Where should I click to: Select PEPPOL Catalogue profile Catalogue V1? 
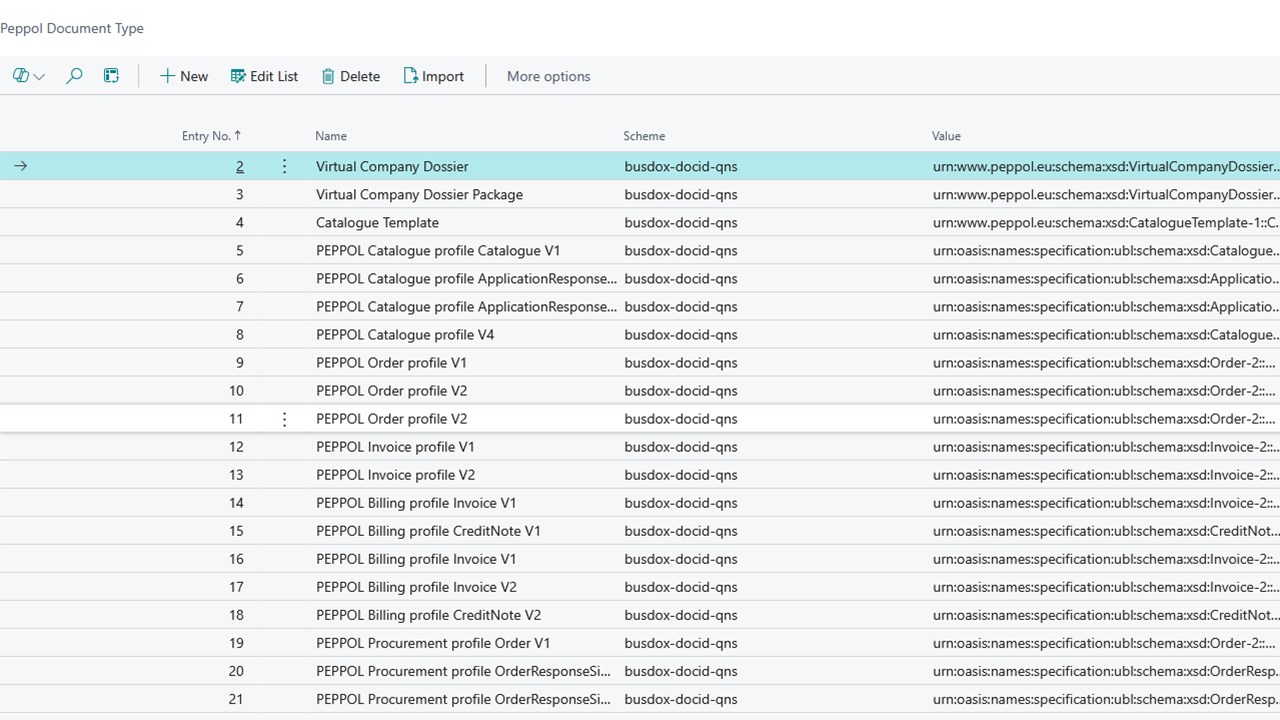(440, 251)
